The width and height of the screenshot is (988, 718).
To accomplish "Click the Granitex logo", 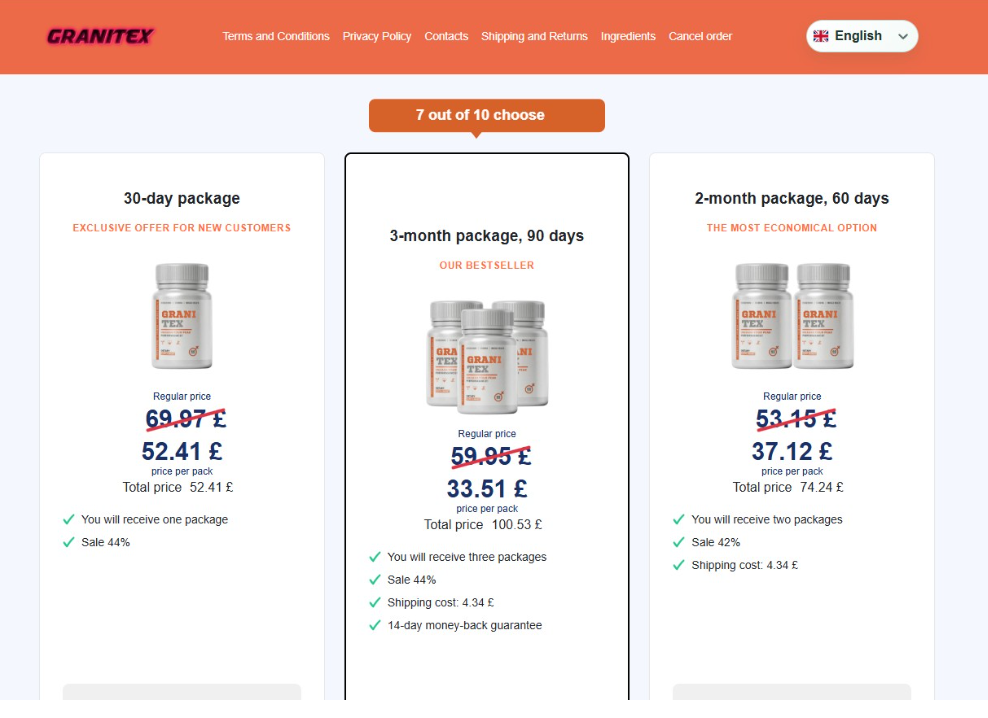I will tap(100, 36).
